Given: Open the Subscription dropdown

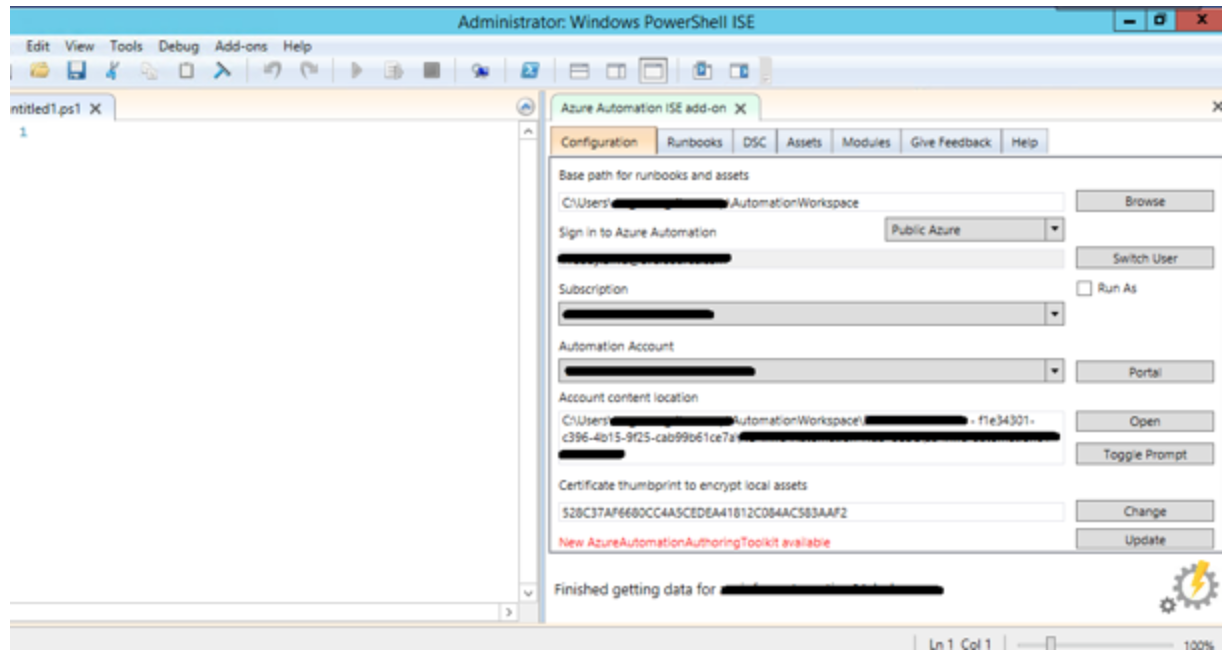Looking at the screenshot, I should click(x=810, y=314).
